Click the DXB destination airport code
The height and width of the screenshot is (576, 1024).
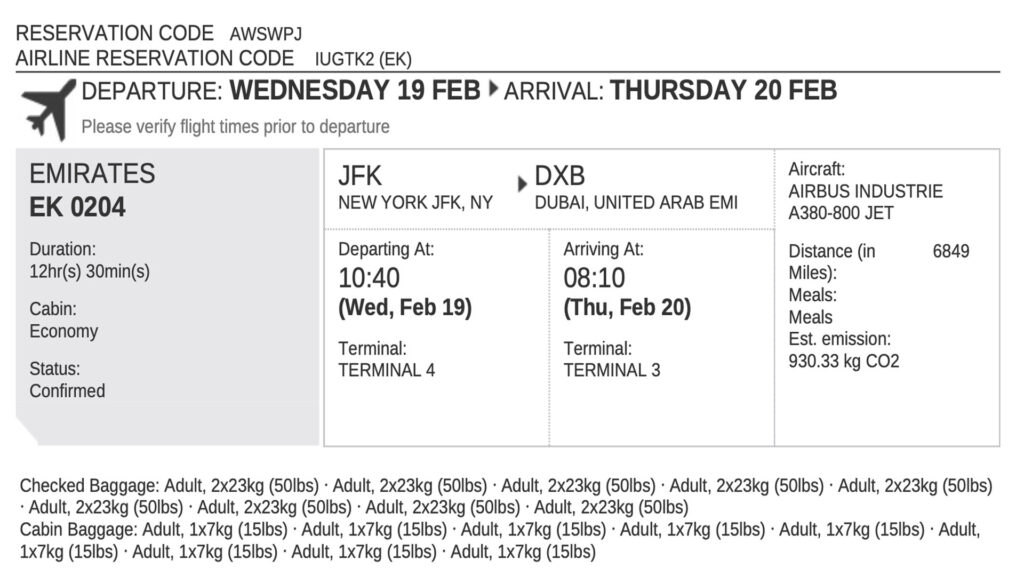[x=560, y=176]
